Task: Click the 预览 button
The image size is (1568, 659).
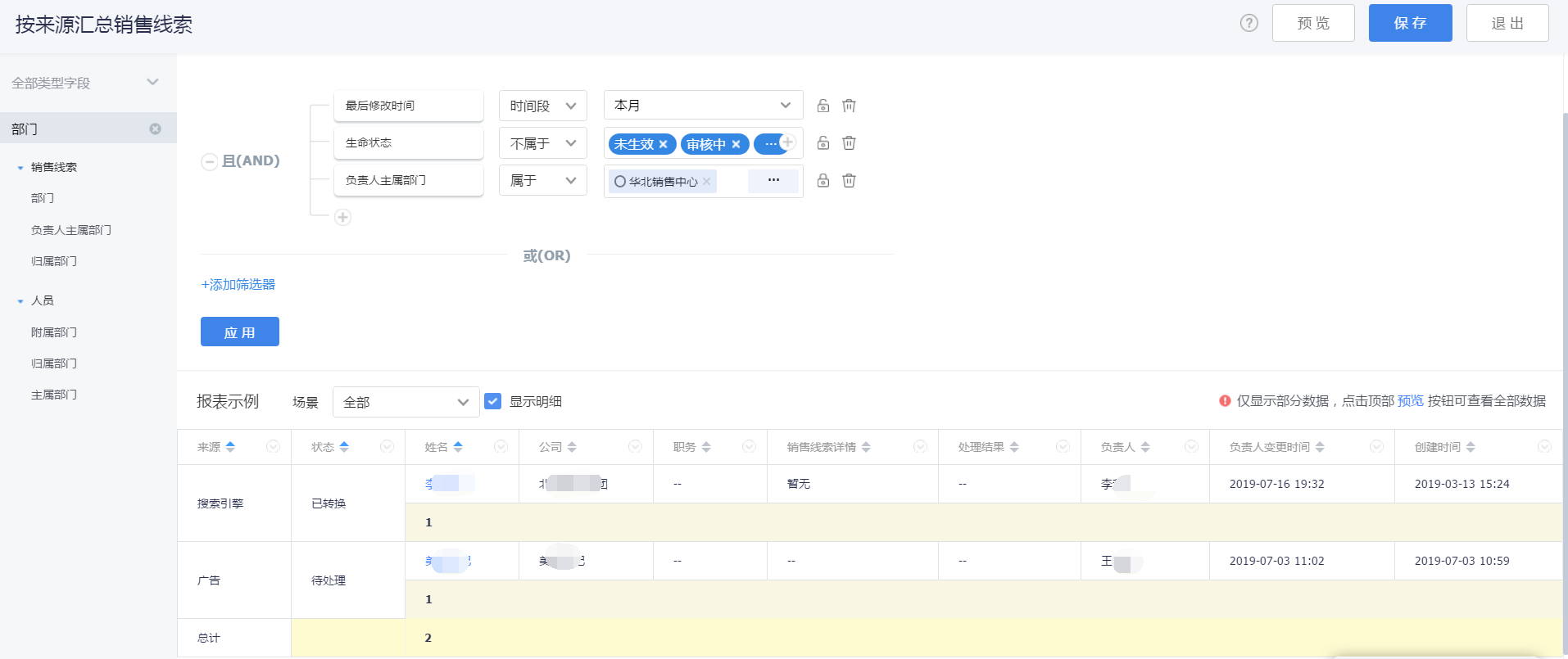Action: point(1313,23)
